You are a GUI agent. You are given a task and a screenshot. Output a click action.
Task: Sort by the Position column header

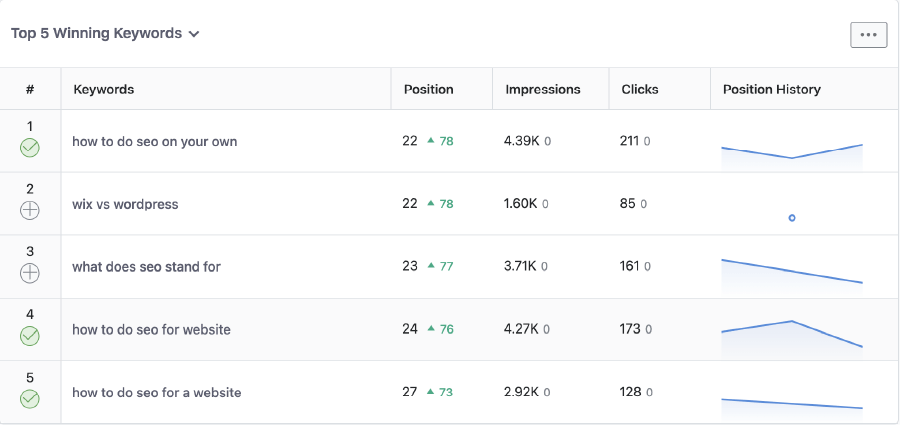(428, 89)
